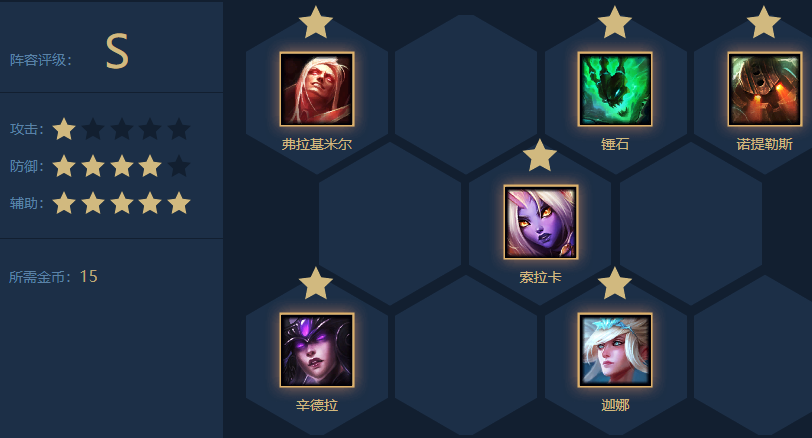Click the 诺提勒斯 name label
The image size is (812, 438).
[764, 144]
